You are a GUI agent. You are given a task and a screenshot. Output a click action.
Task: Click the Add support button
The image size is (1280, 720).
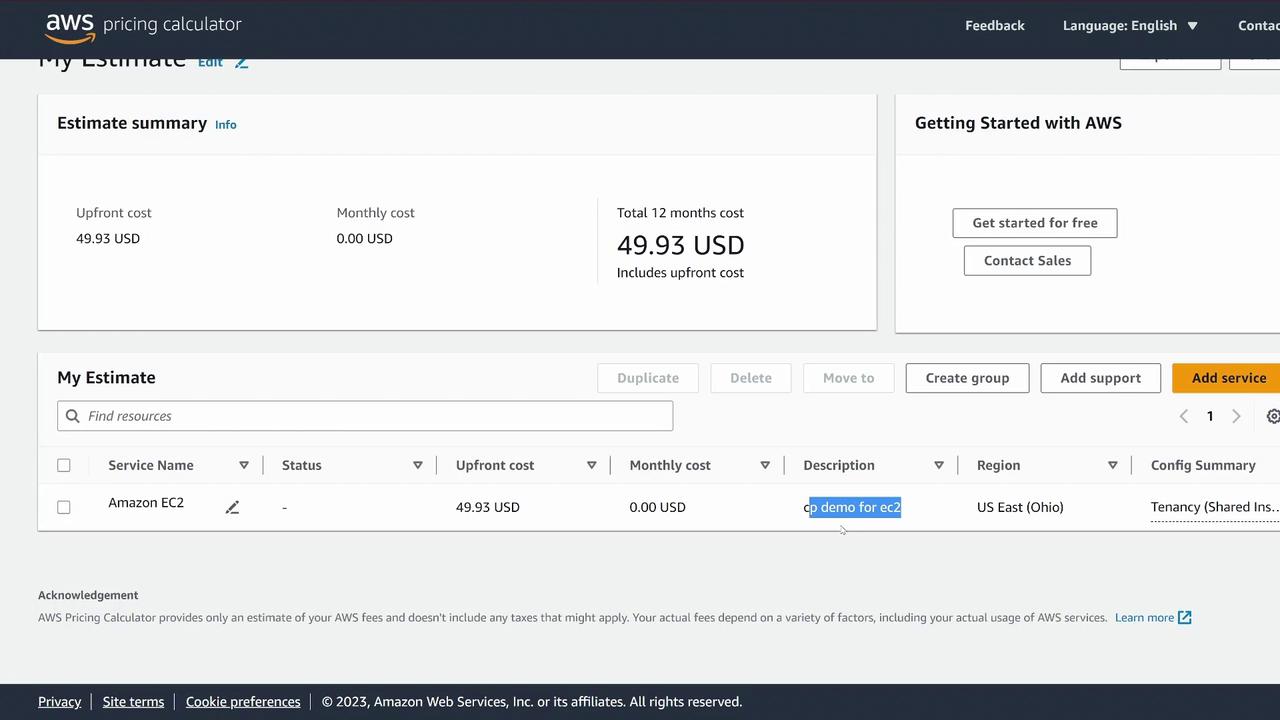click(x=1100, y=378)
